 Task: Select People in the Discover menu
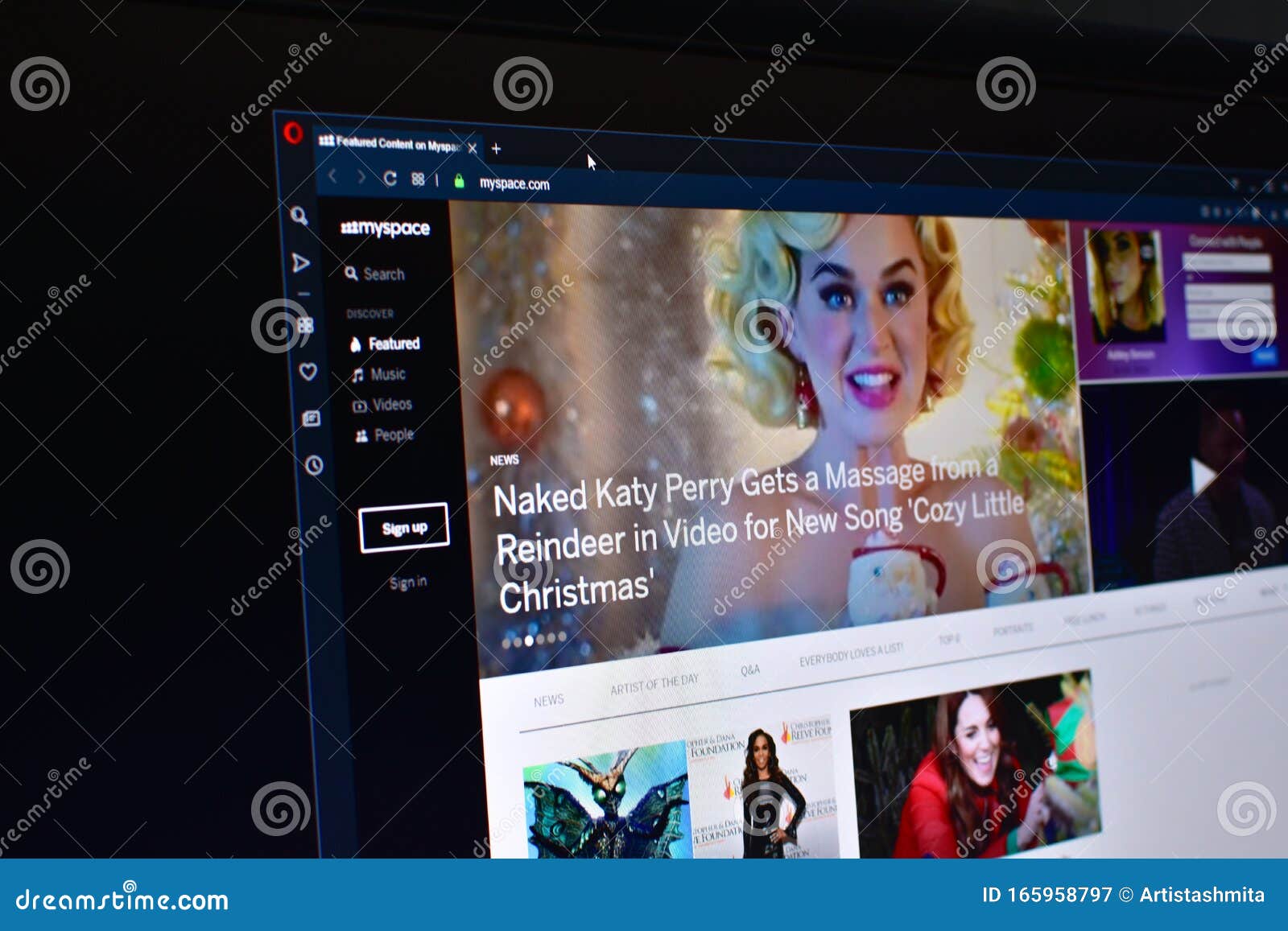384,435
